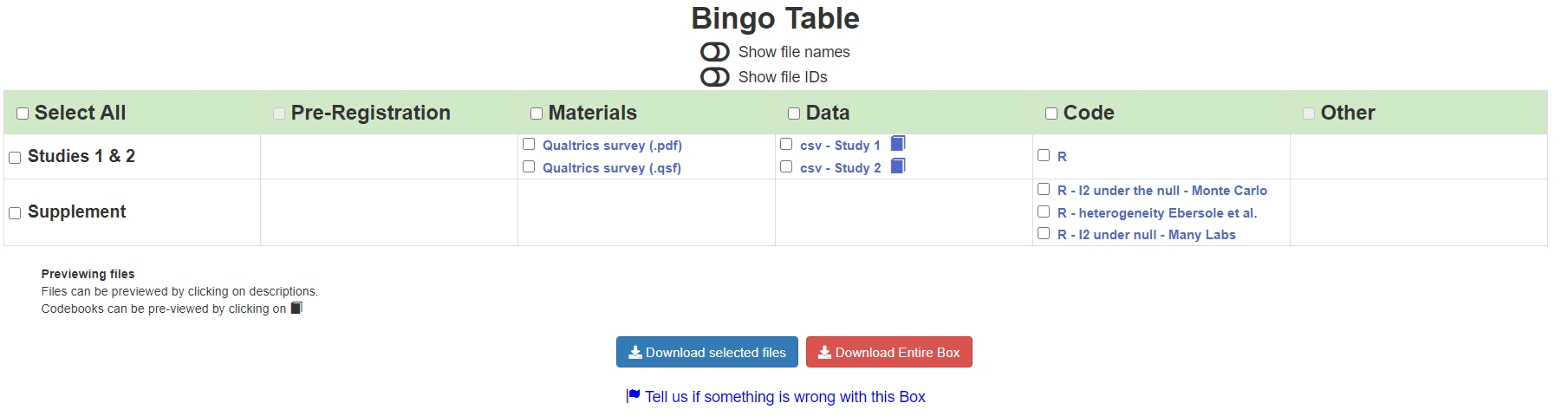Preview the csv - Study 1 file

click(840, 146)
